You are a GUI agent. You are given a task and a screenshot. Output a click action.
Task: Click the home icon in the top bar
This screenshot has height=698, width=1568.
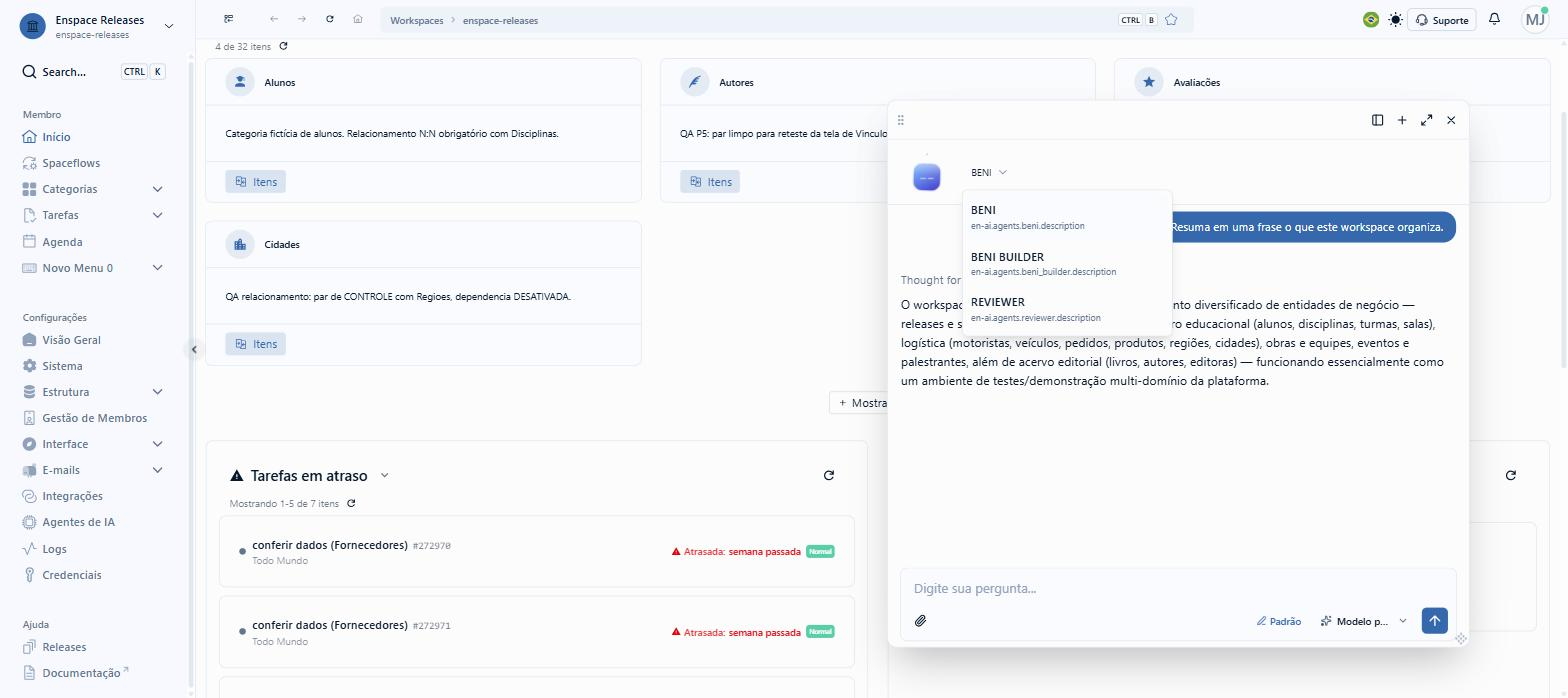pyautogui.click(x=358, y=19)
